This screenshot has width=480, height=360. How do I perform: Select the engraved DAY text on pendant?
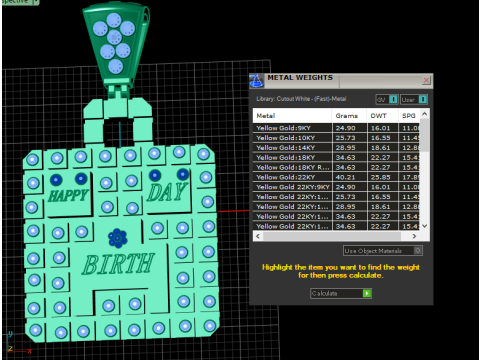click(167, 192)
